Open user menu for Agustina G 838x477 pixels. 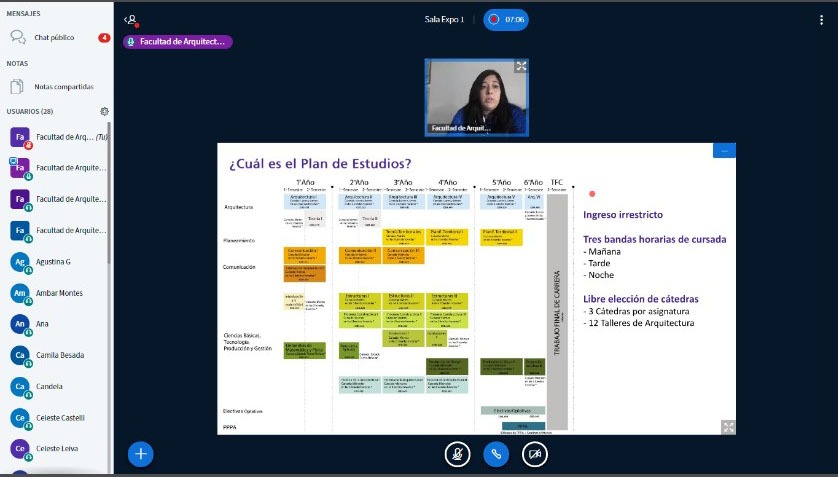(60, 262)
